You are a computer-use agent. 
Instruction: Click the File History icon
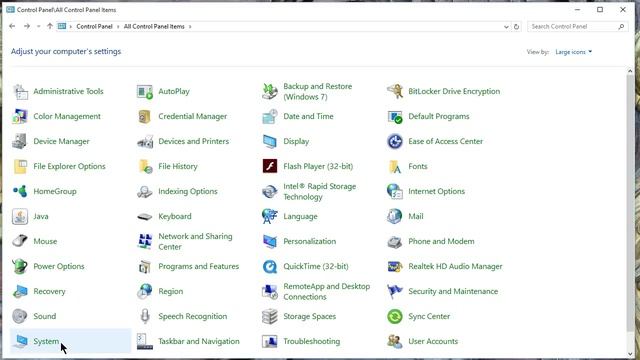(145, 166)
